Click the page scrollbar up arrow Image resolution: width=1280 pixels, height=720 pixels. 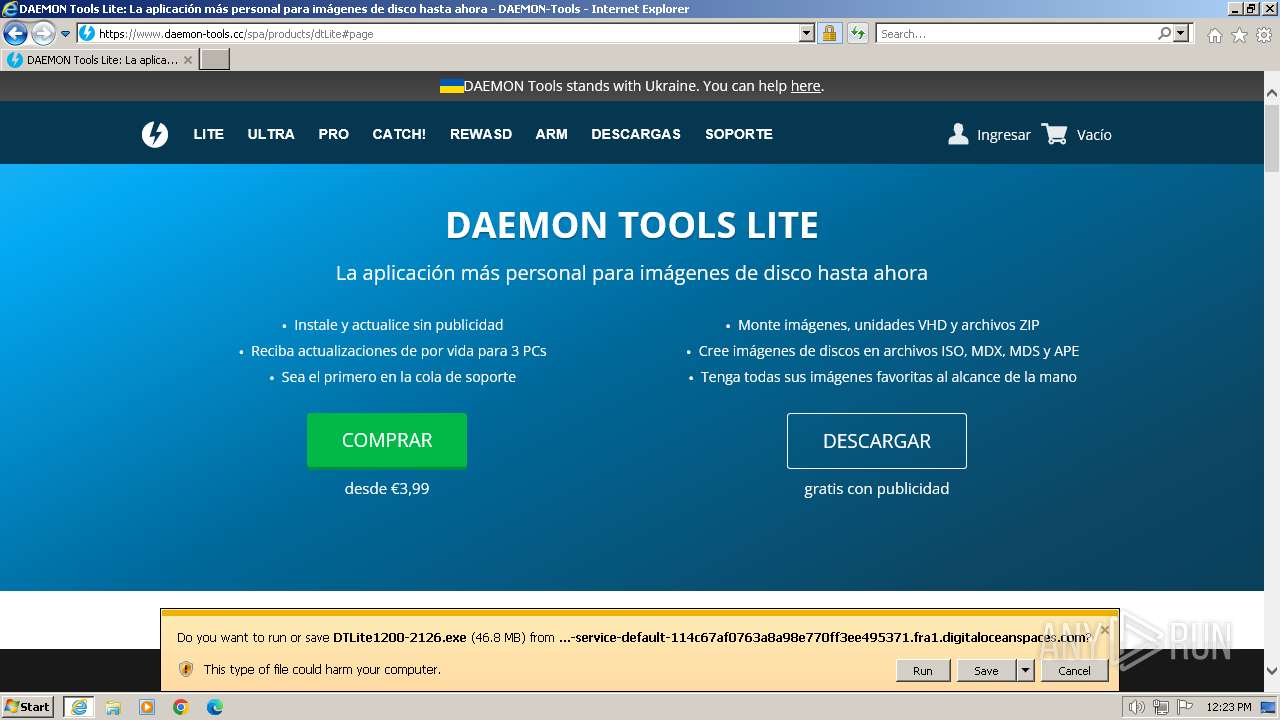pos(1272,94)
